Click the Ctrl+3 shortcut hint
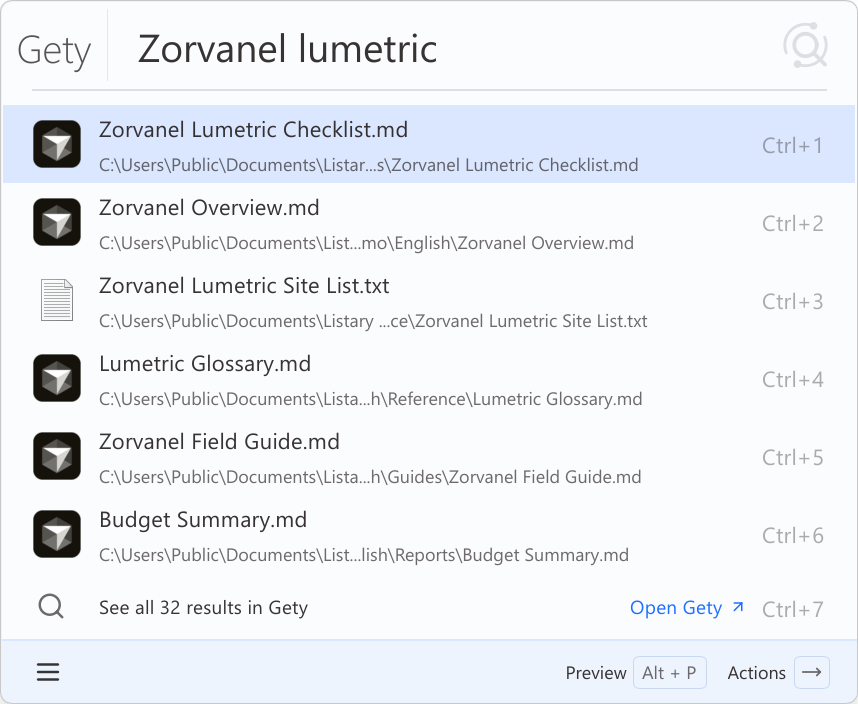858x704 pixels. [x=792, y=301]
